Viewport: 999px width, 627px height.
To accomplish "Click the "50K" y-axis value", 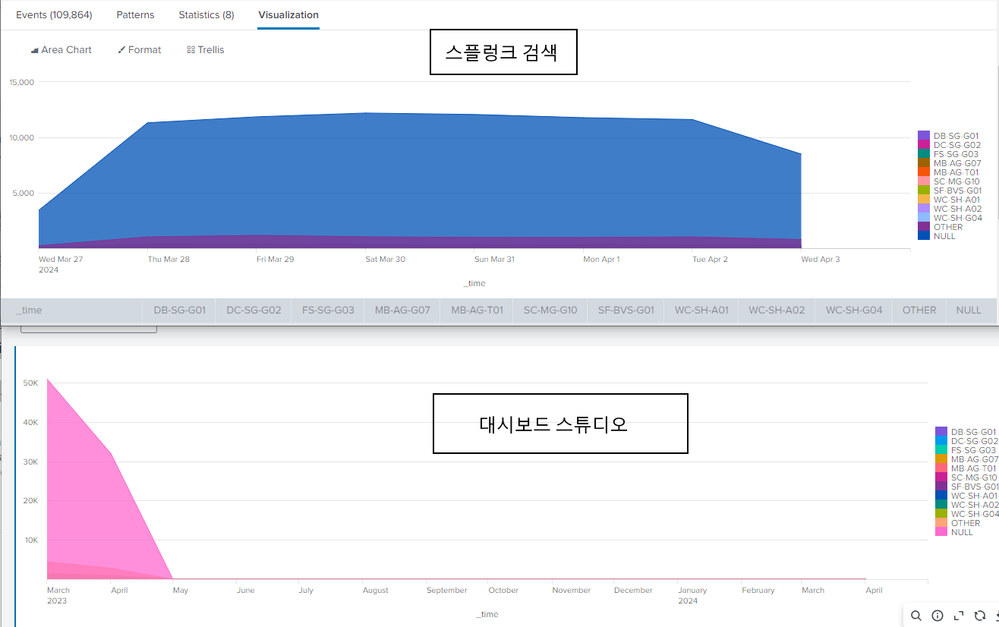I will point(31,383).
